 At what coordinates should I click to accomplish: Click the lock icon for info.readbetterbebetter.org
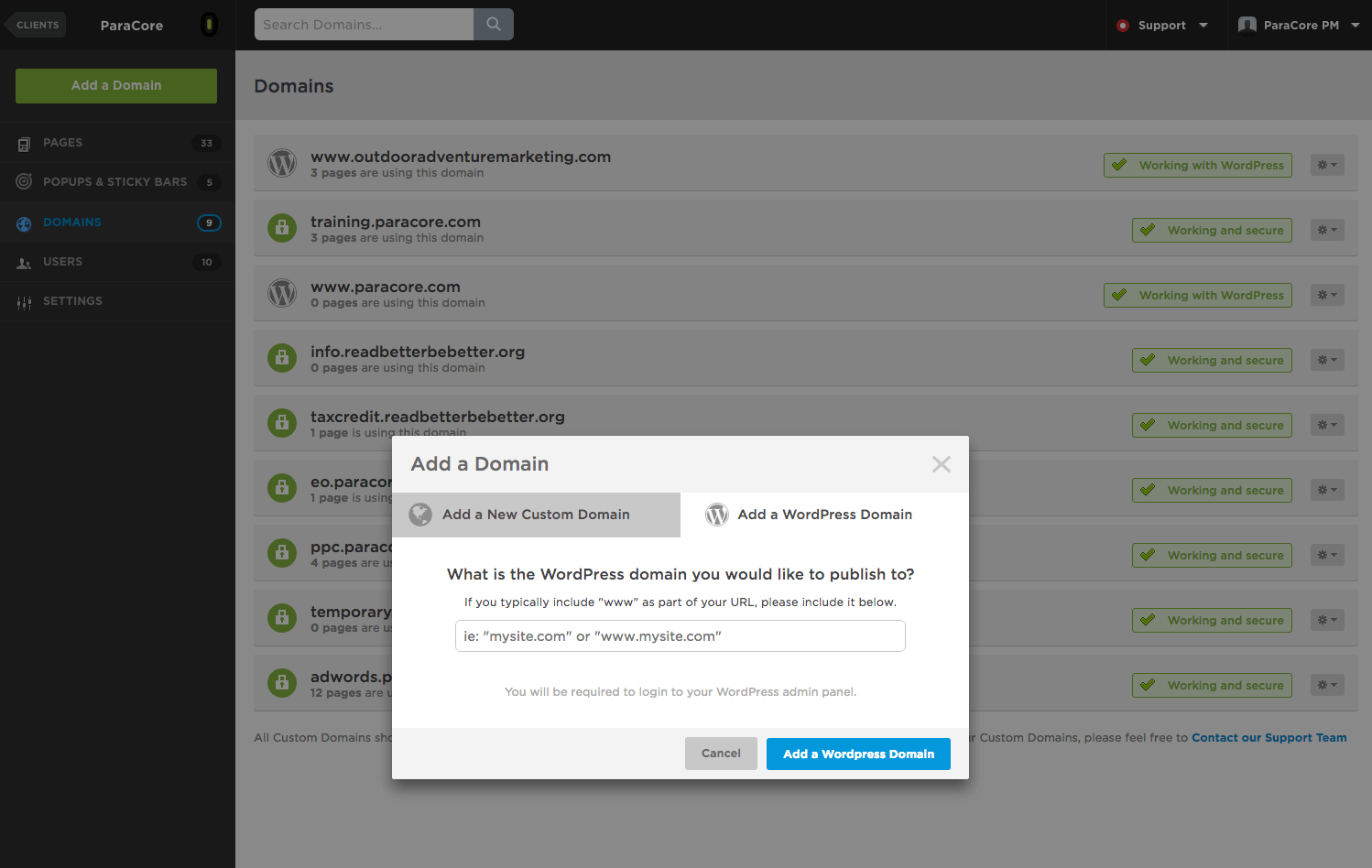coord(282,358)
